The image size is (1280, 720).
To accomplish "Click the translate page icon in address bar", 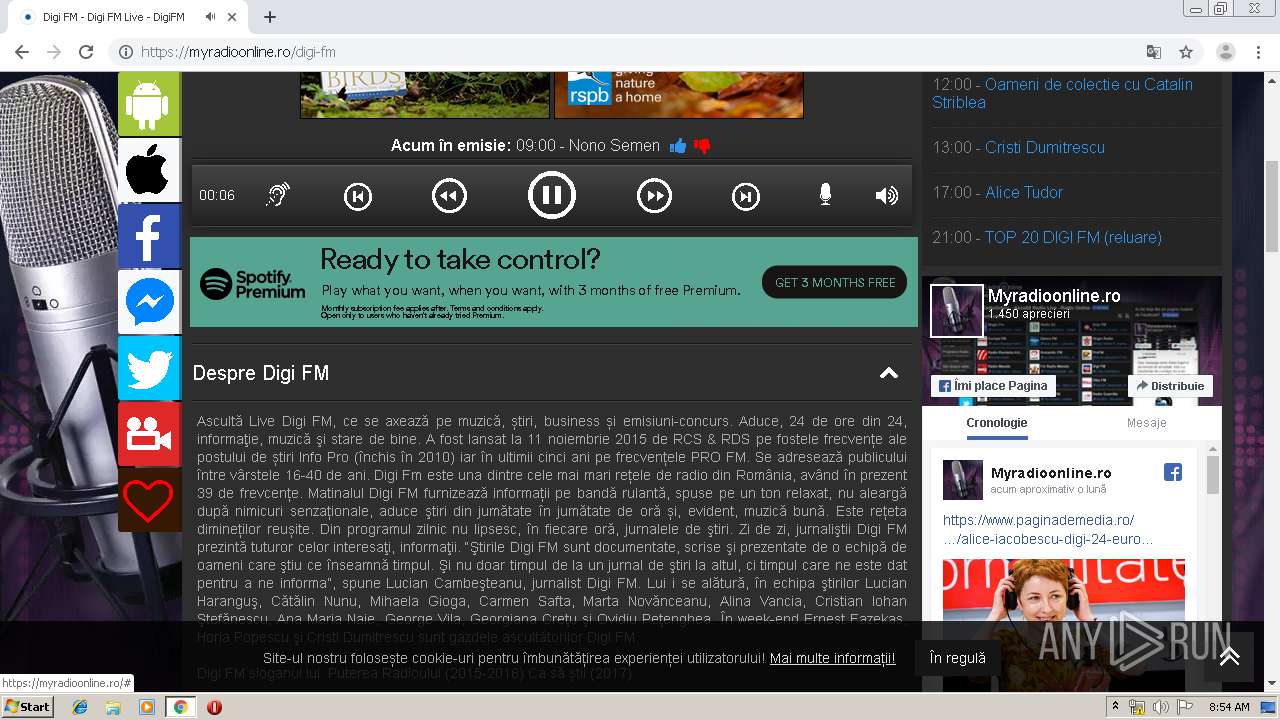I will 1153,52.
